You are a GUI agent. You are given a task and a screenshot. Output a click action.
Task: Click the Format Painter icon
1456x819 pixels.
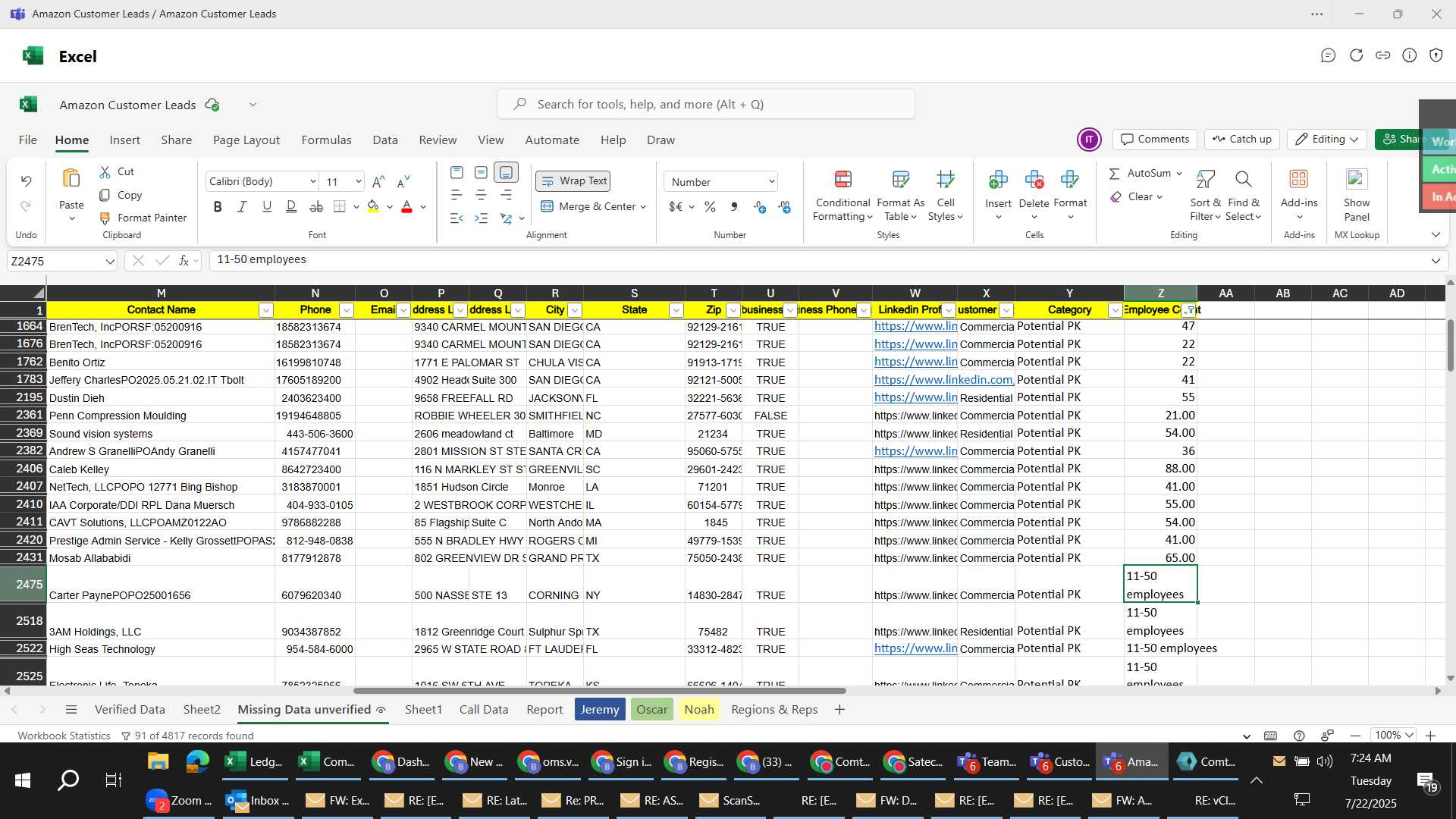(105, 218)
